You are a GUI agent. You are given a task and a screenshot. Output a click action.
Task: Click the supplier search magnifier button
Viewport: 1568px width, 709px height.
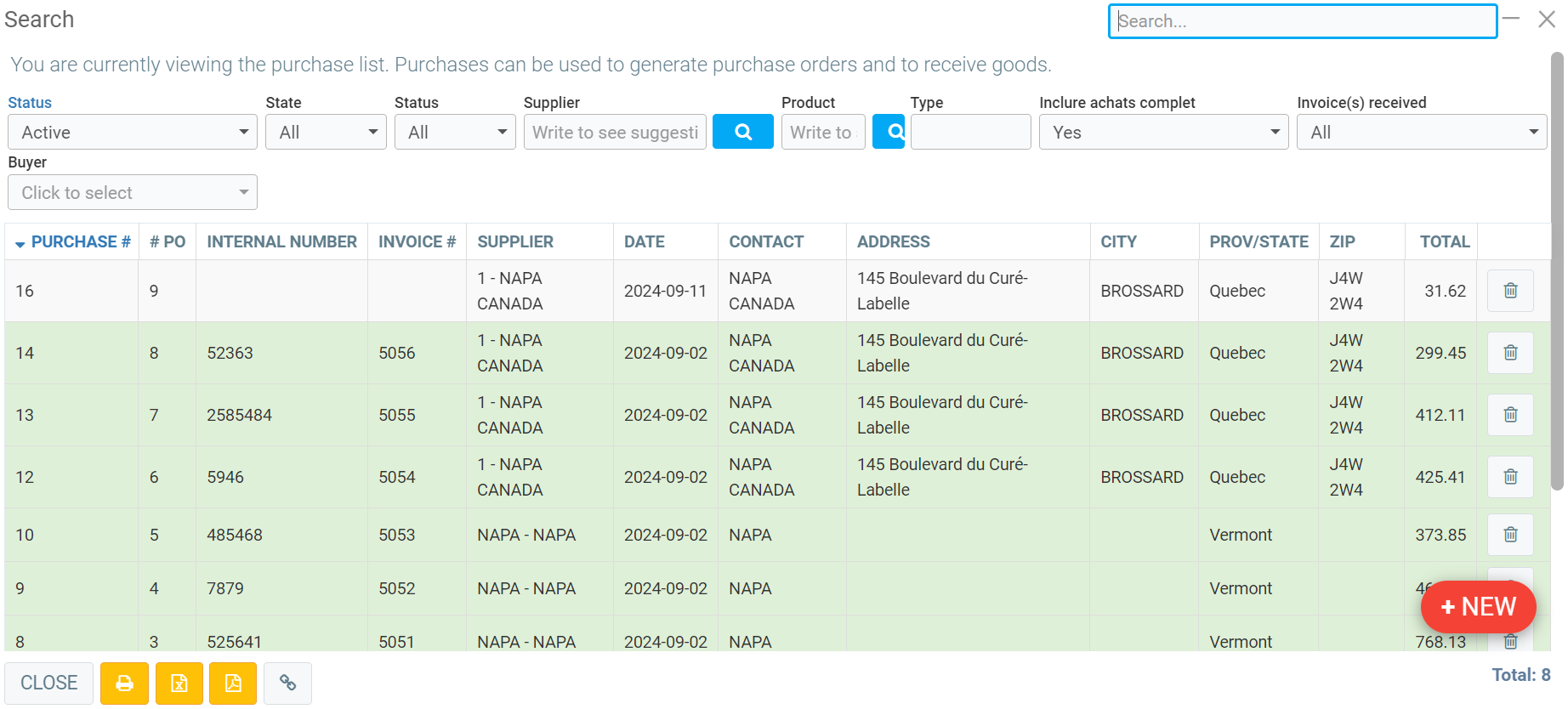(x=742, y=132)
